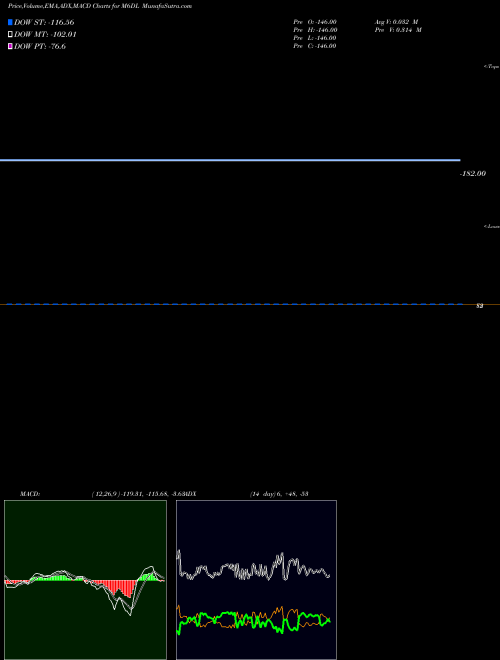Click the 'MACD:' heading label
The image size is (500, 660).
pyautogui.click(x=30, y=494)
